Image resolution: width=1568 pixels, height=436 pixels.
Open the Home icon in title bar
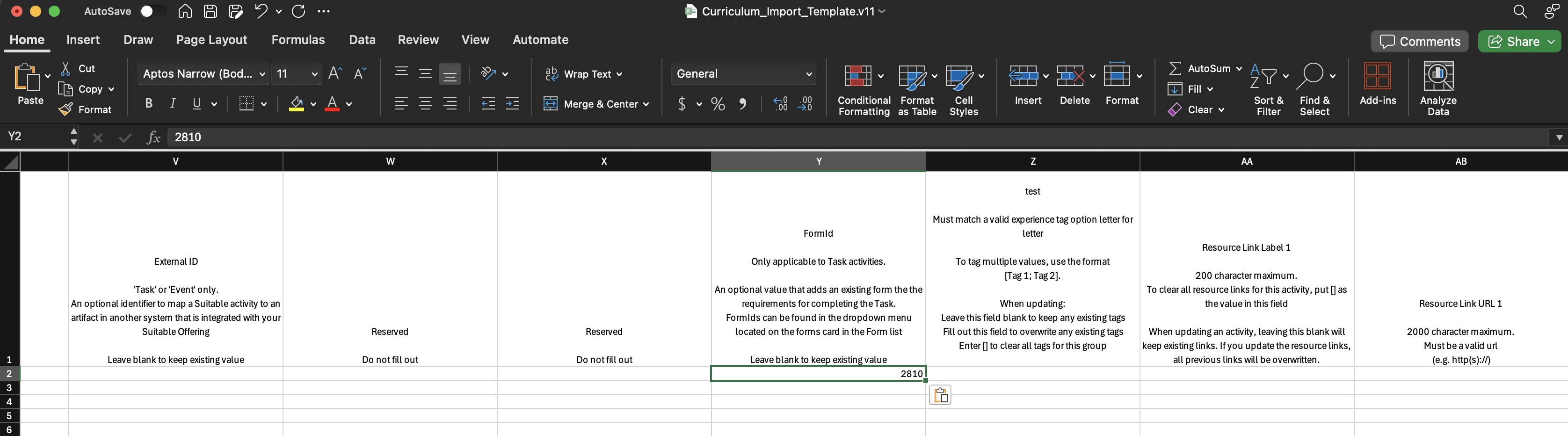coord(185,11)
